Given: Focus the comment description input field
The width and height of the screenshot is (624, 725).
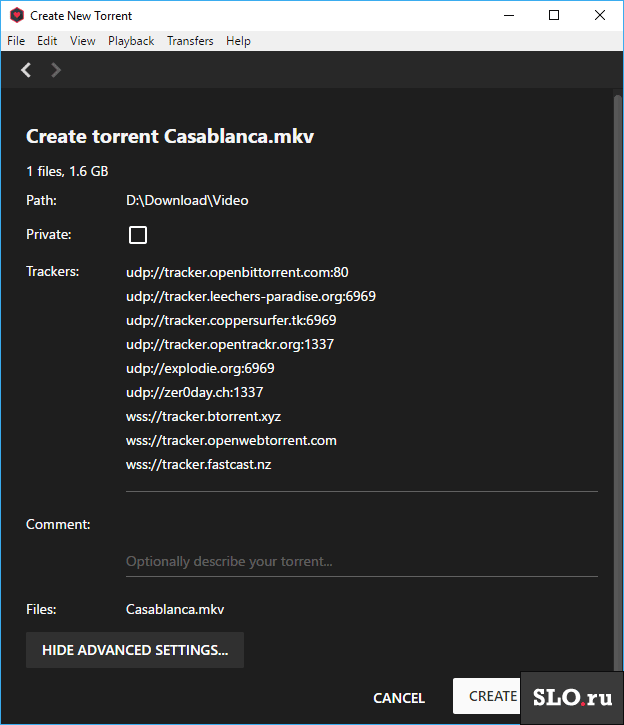Looking at the screenshot, I should (x=362, y=561).
